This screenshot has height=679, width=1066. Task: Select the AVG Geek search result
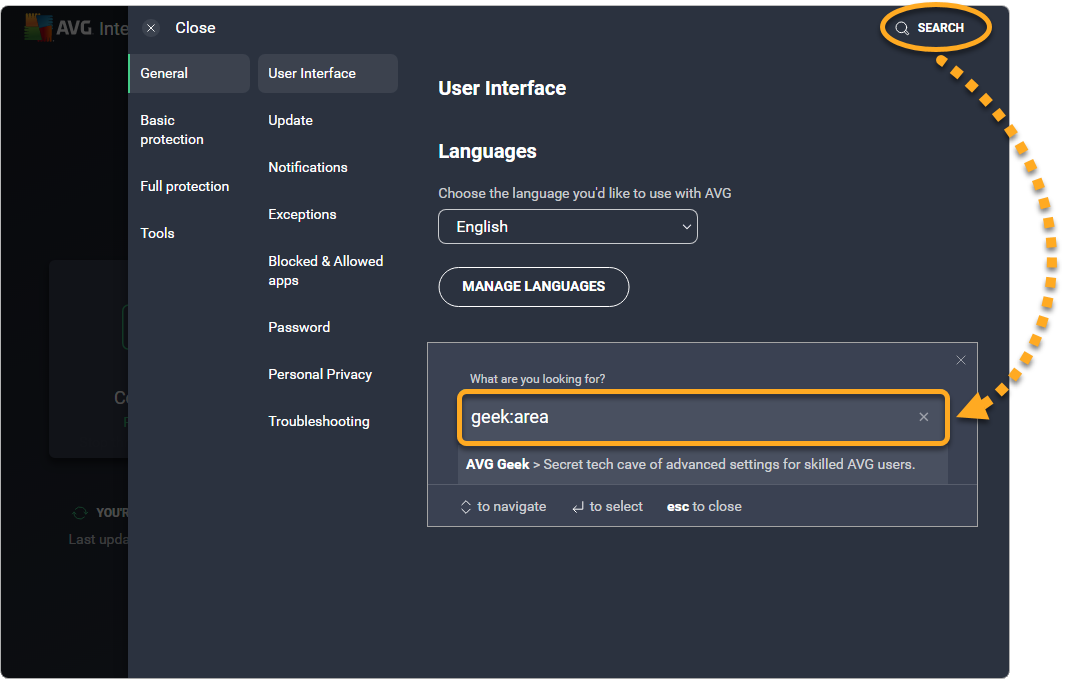click(690, 464)
